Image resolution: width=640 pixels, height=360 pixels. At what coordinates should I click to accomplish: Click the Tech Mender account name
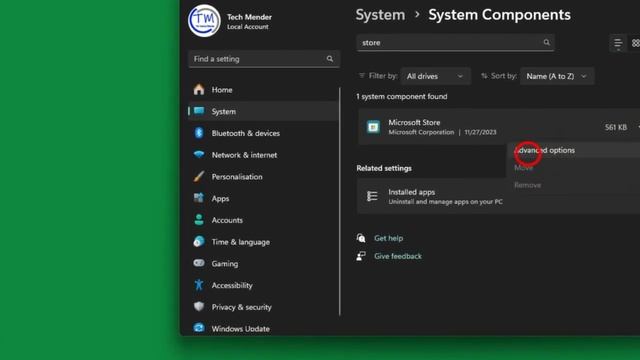point(249,17)
